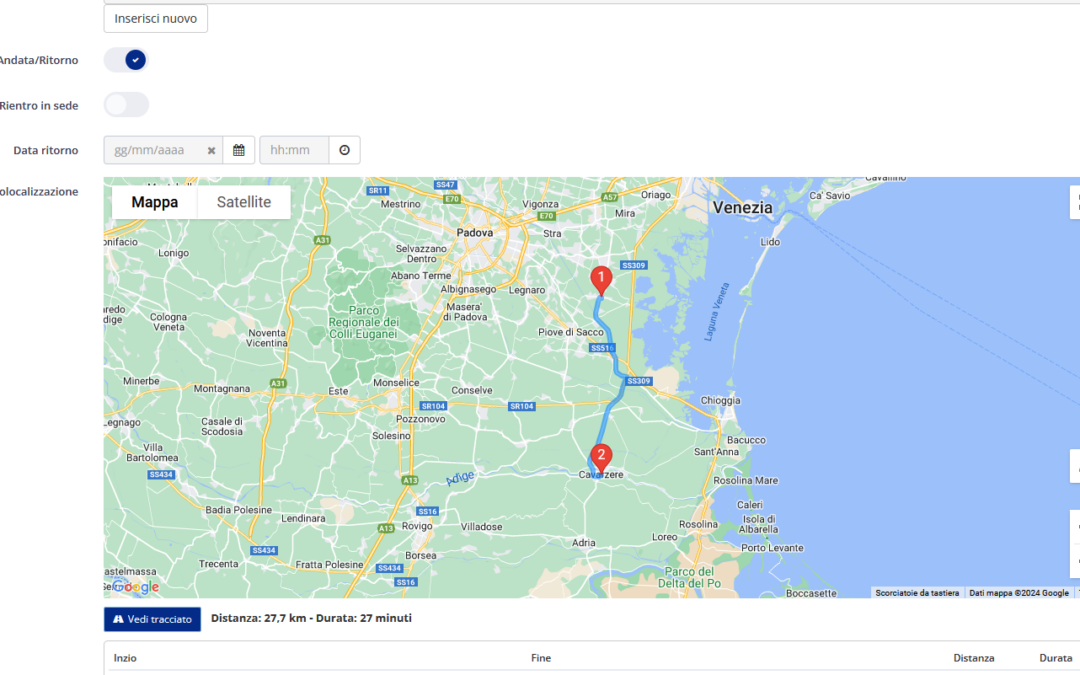Toggle off the Andata/Ritorno switch
The width and height of the screenshot is (1080, 675).
[x=126, y=60]
